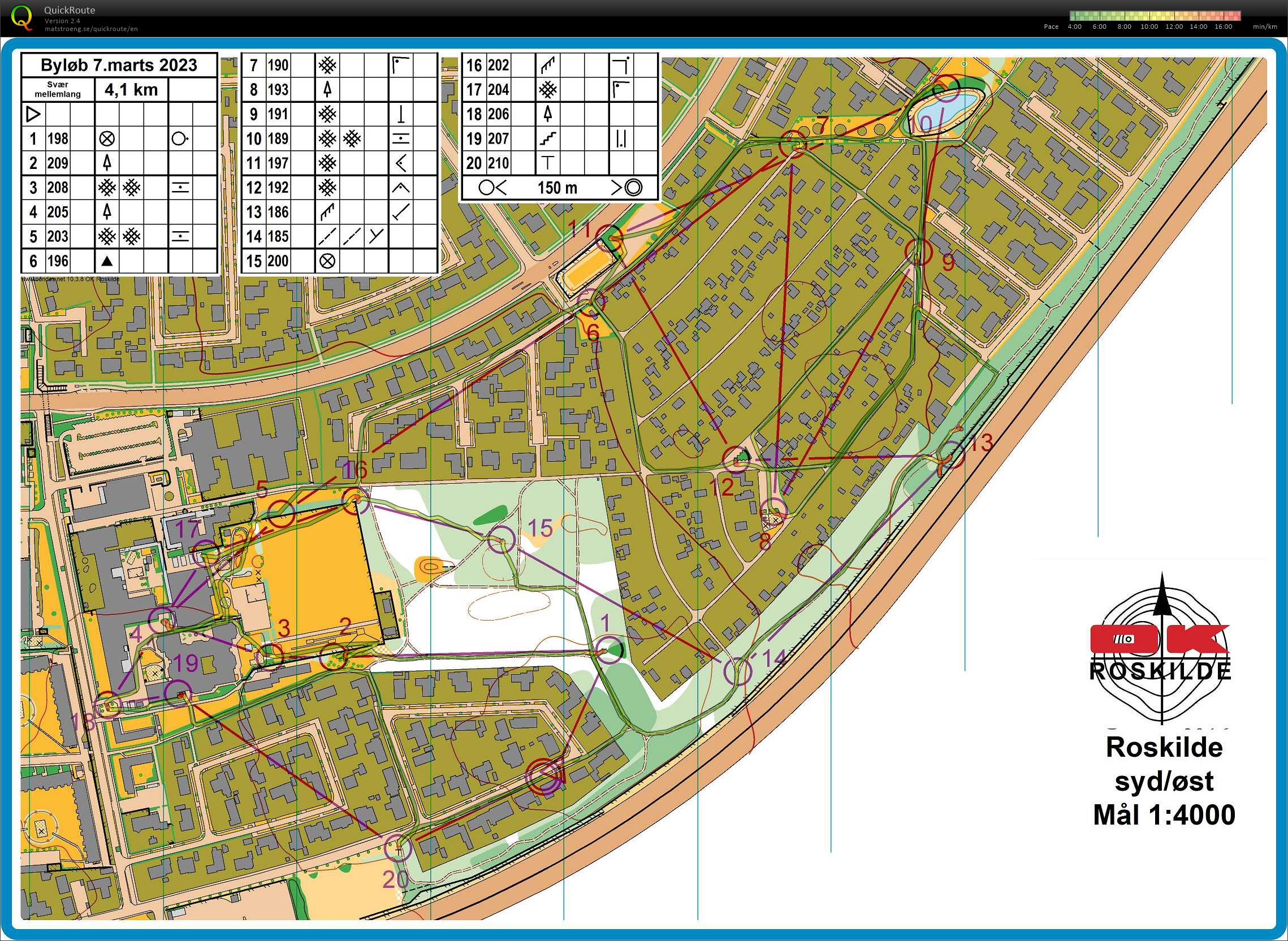Open the matstroeng.se/quickroute/en link
1288x941 pixels.
click(x=91, y=28)
